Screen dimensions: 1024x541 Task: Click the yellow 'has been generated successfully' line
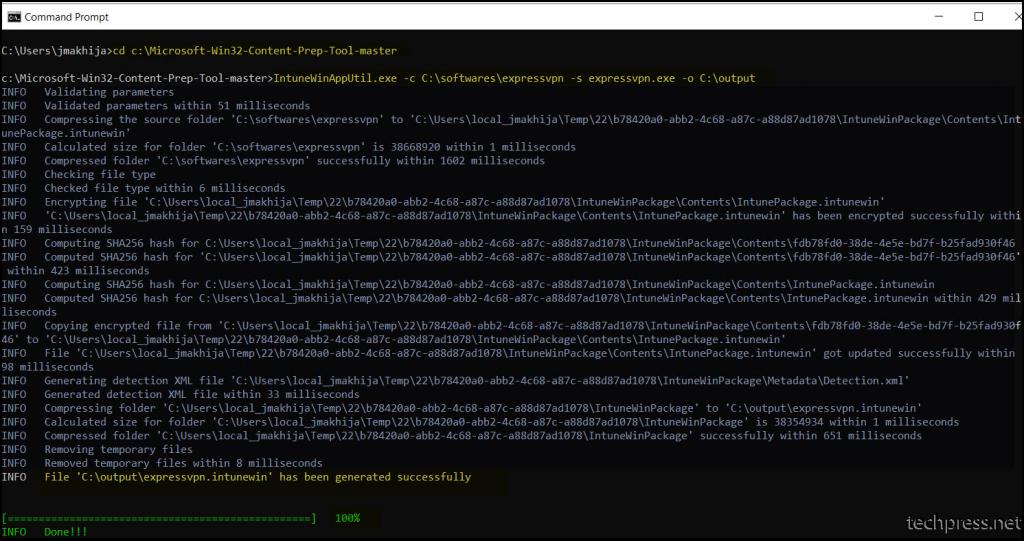point(257,477)
